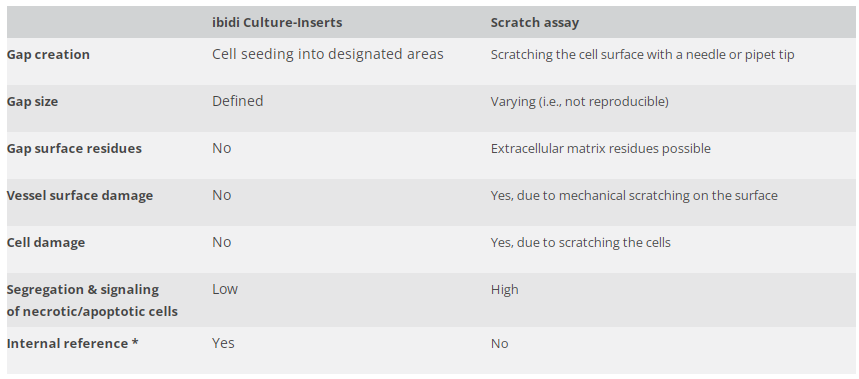The image size is (859, 379).
Task: Select the 'Cell damage' row label
Action: pos(46,242)
